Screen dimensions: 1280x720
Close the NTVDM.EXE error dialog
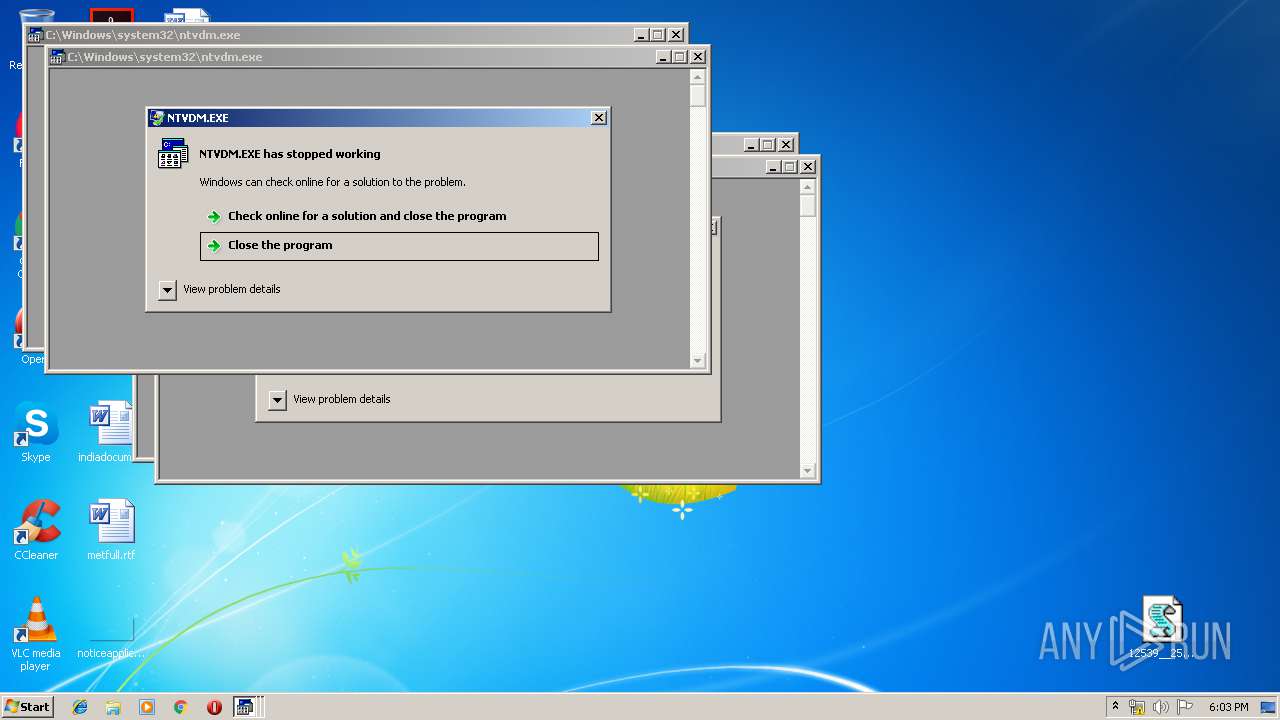(599, 118)
